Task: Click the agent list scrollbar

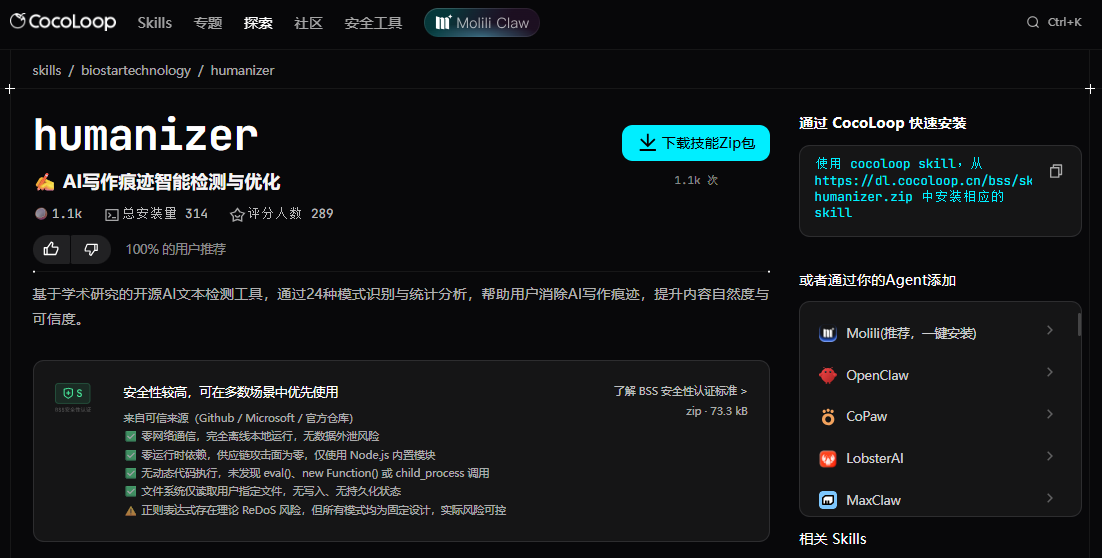Action: 1078,325
